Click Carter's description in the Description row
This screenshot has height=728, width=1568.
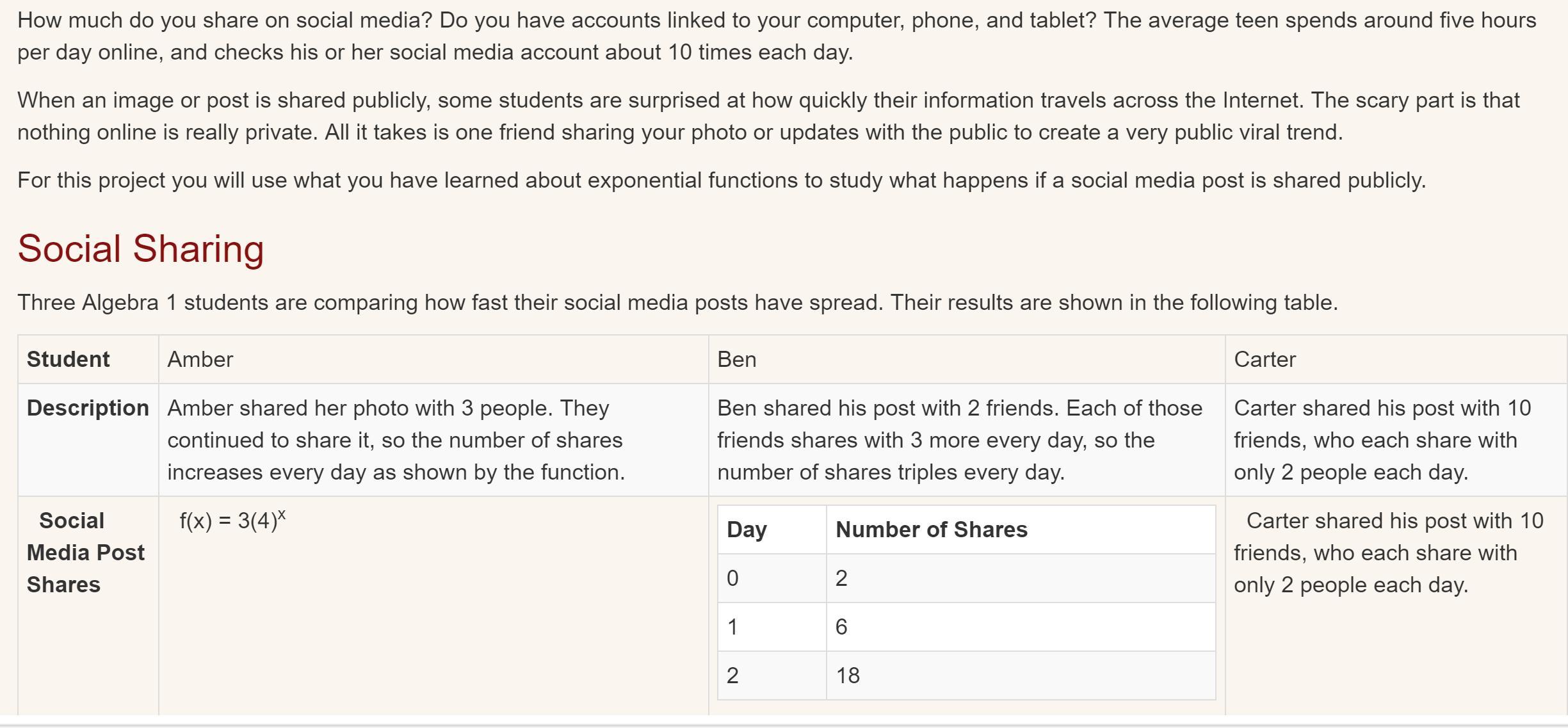[1382, 440]
